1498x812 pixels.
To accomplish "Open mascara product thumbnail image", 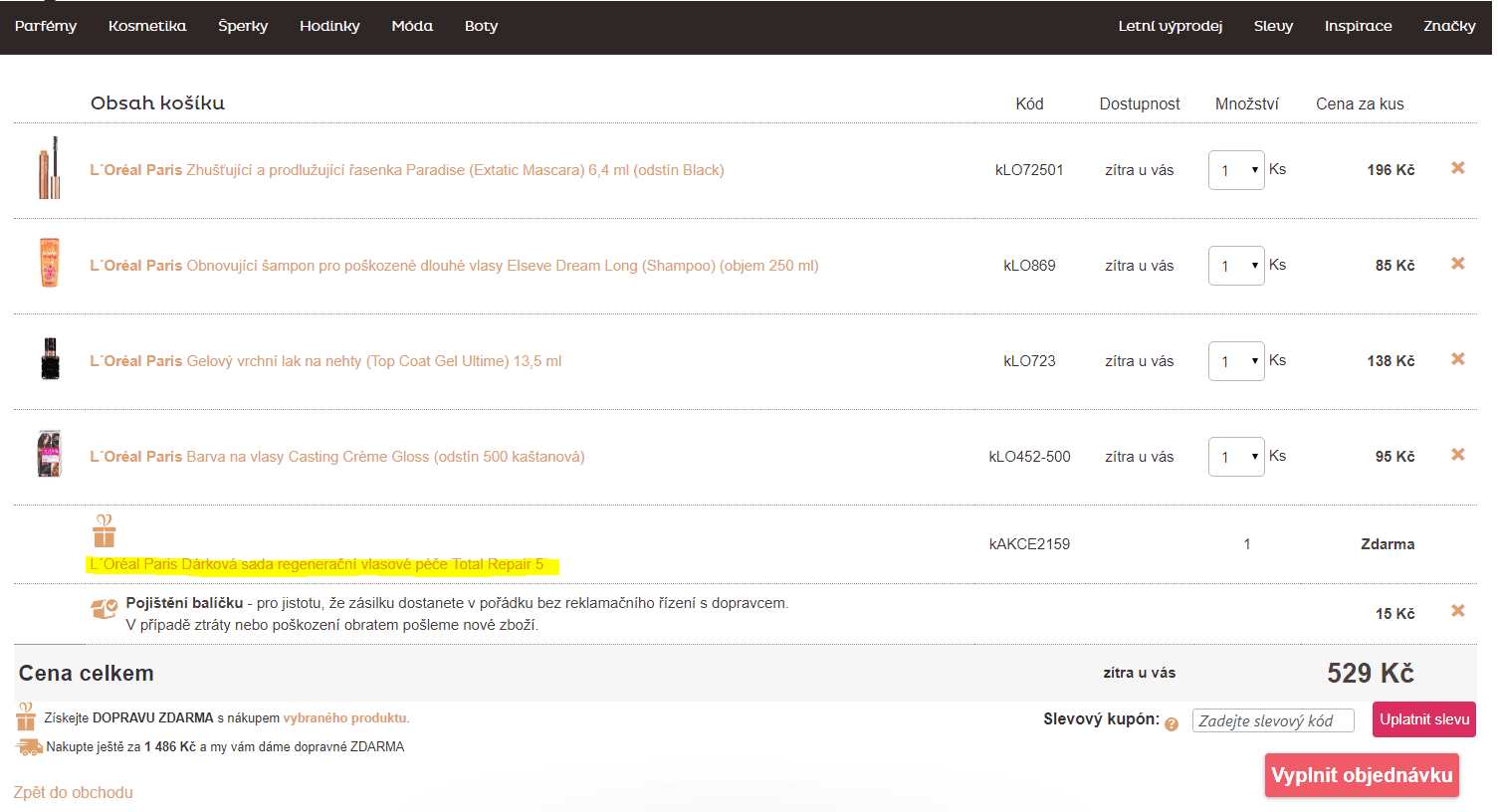I will click(x=49, y=169).
